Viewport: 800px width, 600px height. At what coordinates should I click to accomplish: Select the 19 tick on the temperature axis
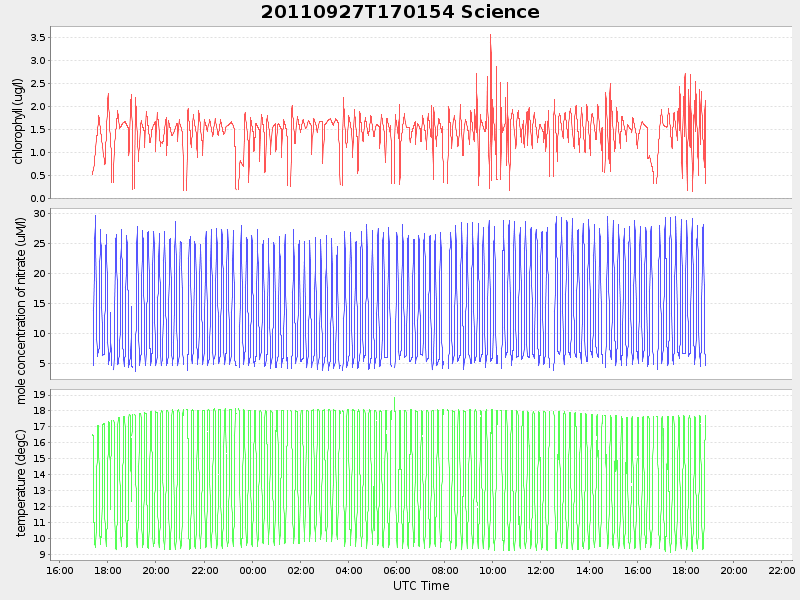click(x=40, y=395)
